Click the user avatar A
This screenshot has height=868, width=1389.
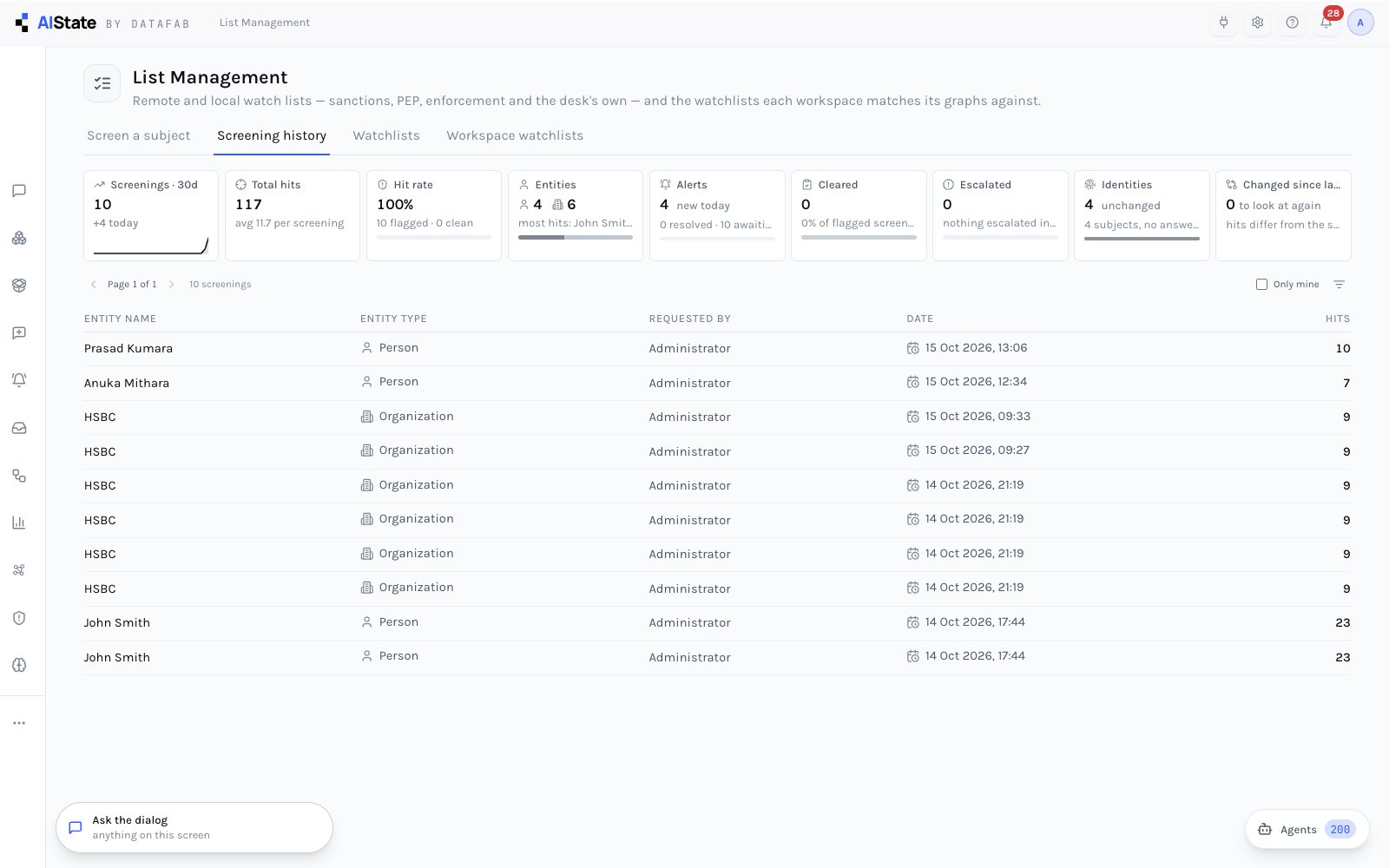(x=1360, y=23)
